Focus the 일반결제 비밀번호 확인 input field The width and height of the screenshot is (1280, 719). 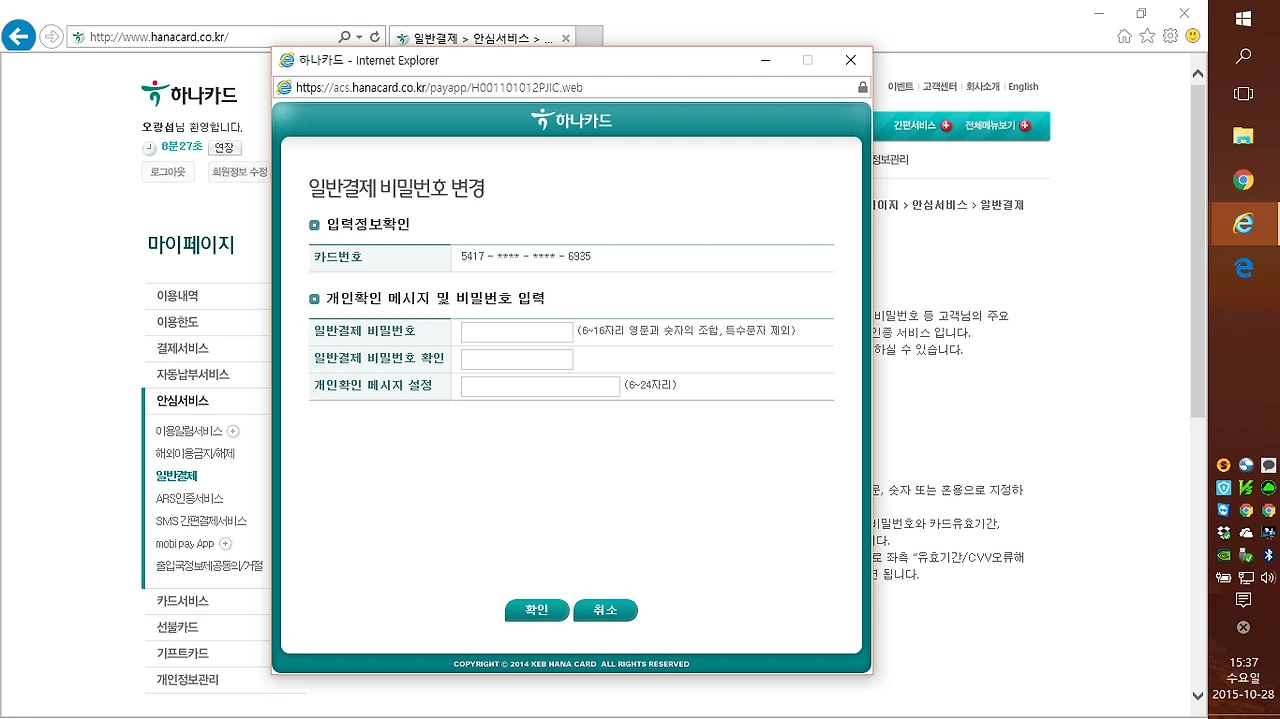tap(517, 359)
